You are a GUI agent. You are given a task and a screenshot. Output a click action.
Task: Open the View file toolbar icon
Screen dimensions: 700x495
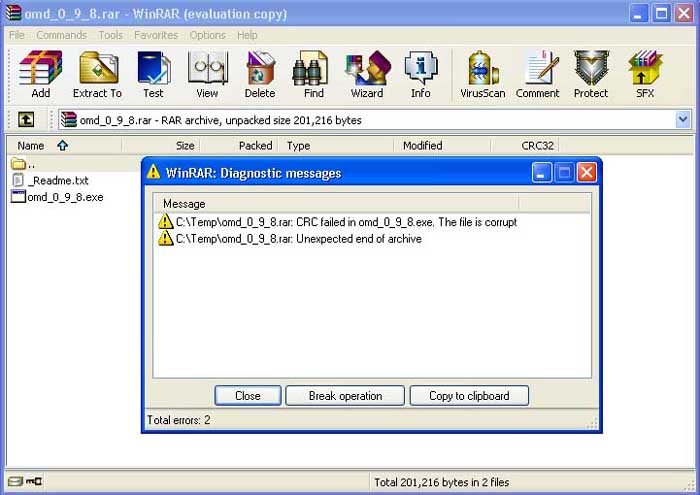pos(208,68)
